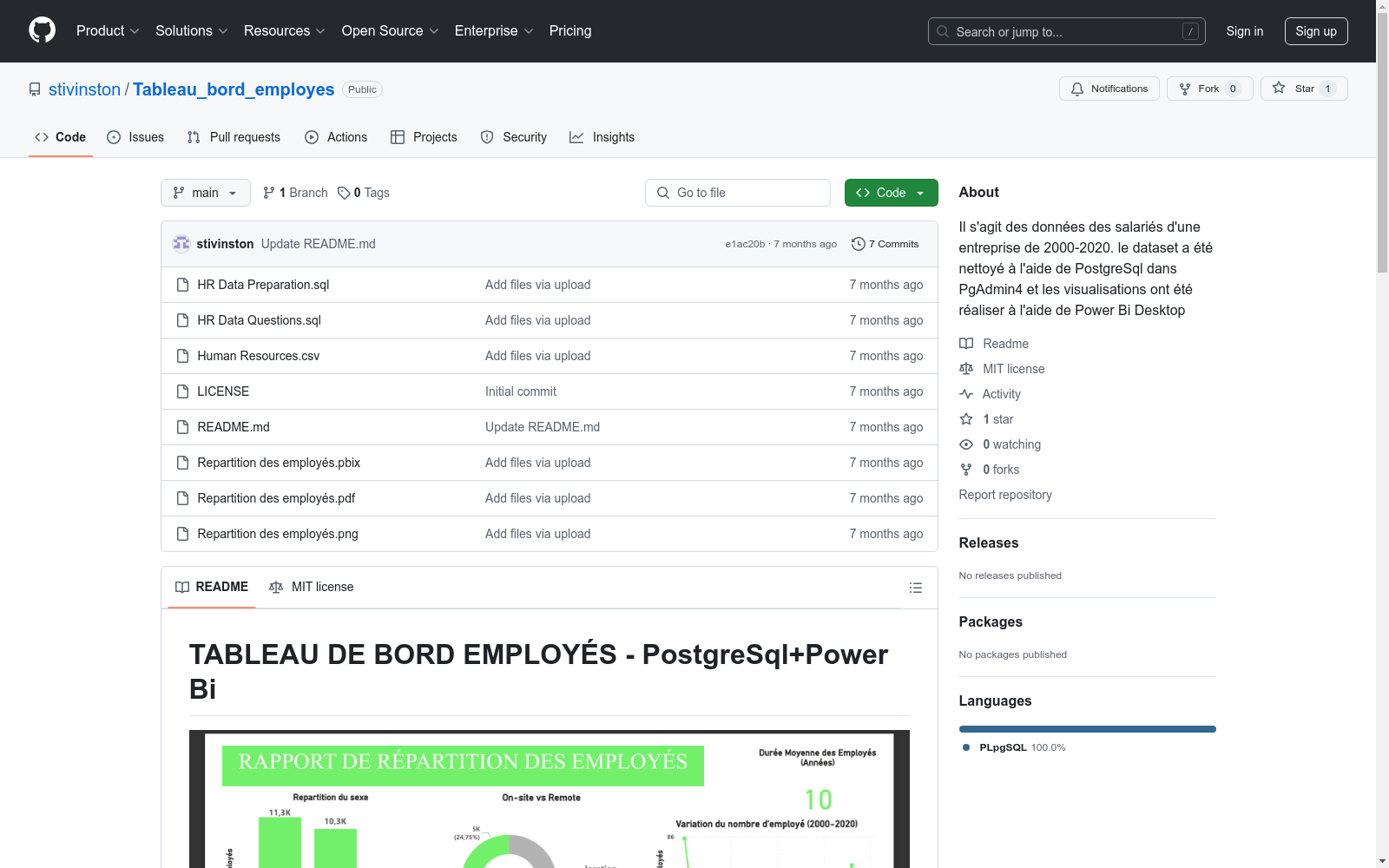Click the fork icon beside 0 forks
Image resolution: width=1389 pixels, height=868 pixels.
(x=966, y=470)
